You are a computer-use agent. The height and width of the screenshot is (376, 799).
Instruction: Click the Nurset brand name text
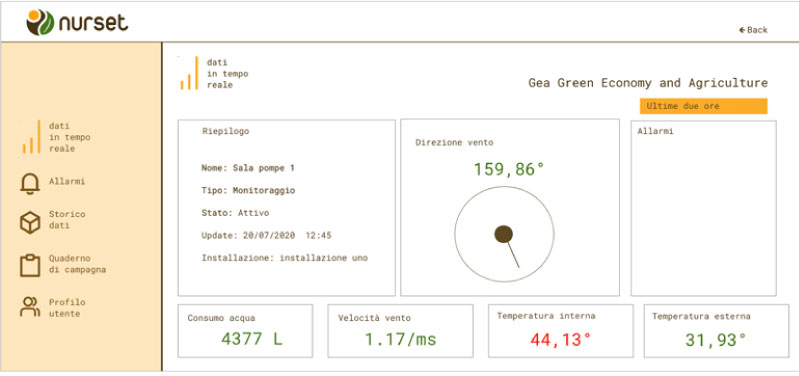point(93,23)
